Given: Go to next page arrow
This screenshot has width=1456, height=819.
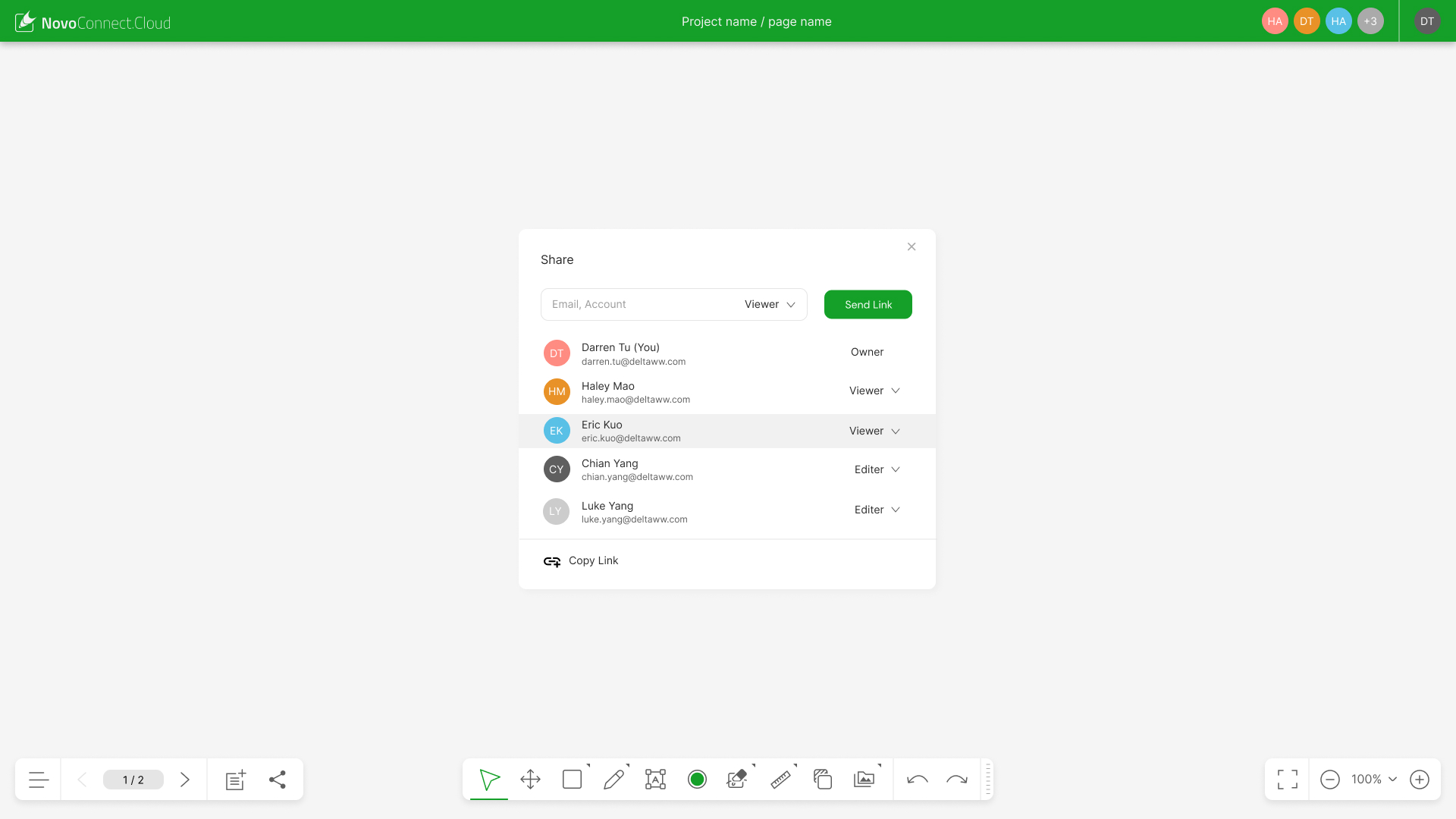Looking at the screenshot, I should tap(185, 779).
